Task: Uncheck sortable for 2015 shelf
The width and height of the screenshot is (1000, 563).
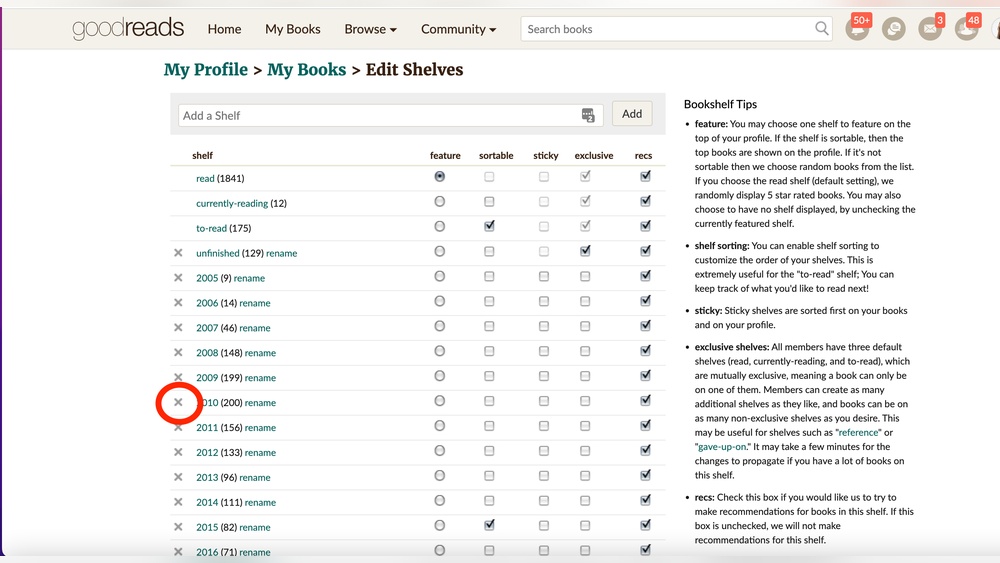Action: coord(489,525)
